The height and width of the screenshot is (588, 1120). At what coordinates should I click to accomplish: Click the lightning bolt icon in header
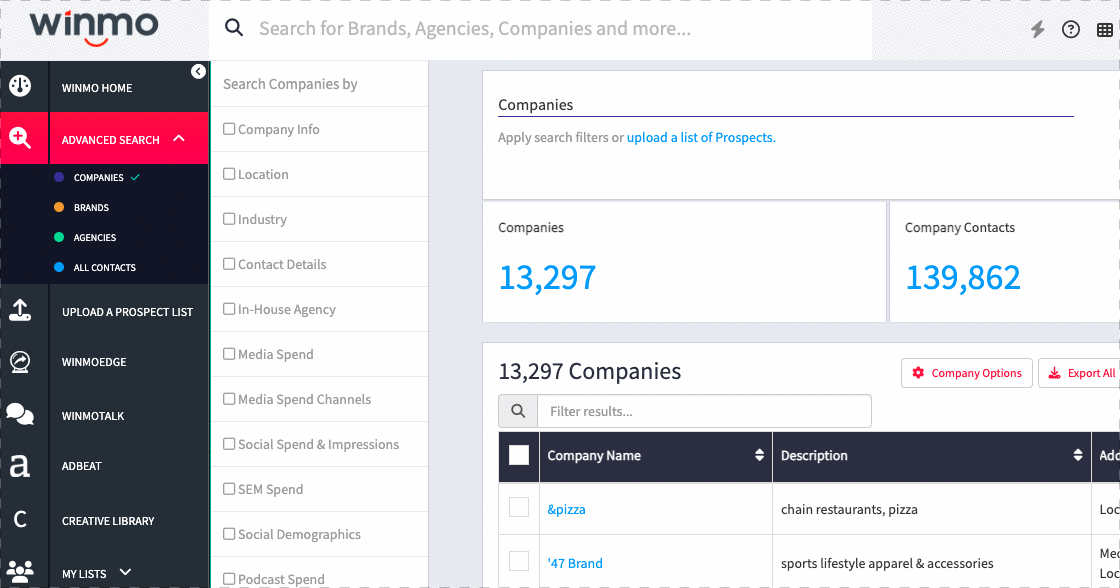[x=1038, y=29]
